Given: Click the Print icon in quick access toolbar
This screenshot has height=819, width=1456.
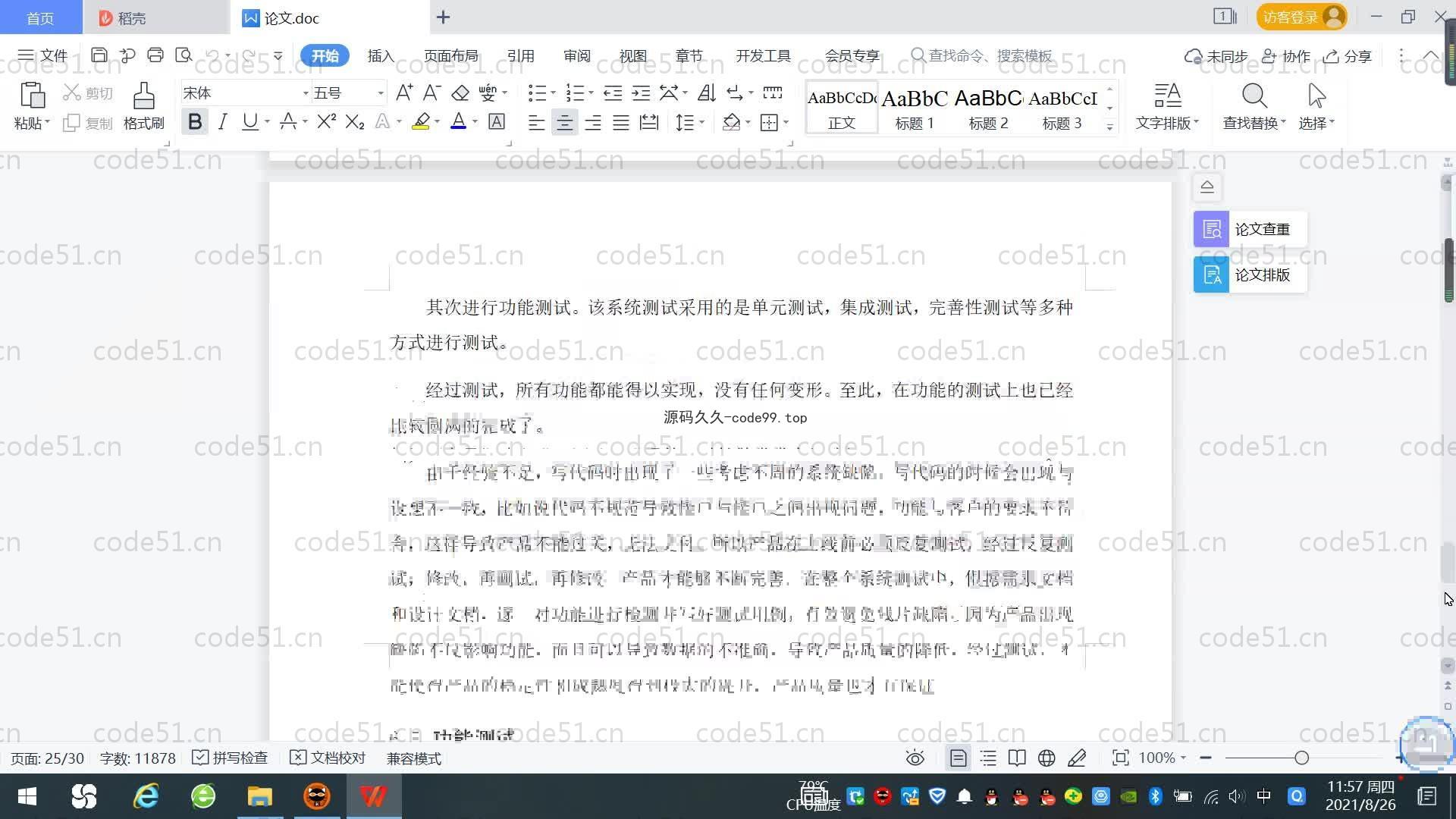Looking at the screenshot, I should tap(155, 55).
